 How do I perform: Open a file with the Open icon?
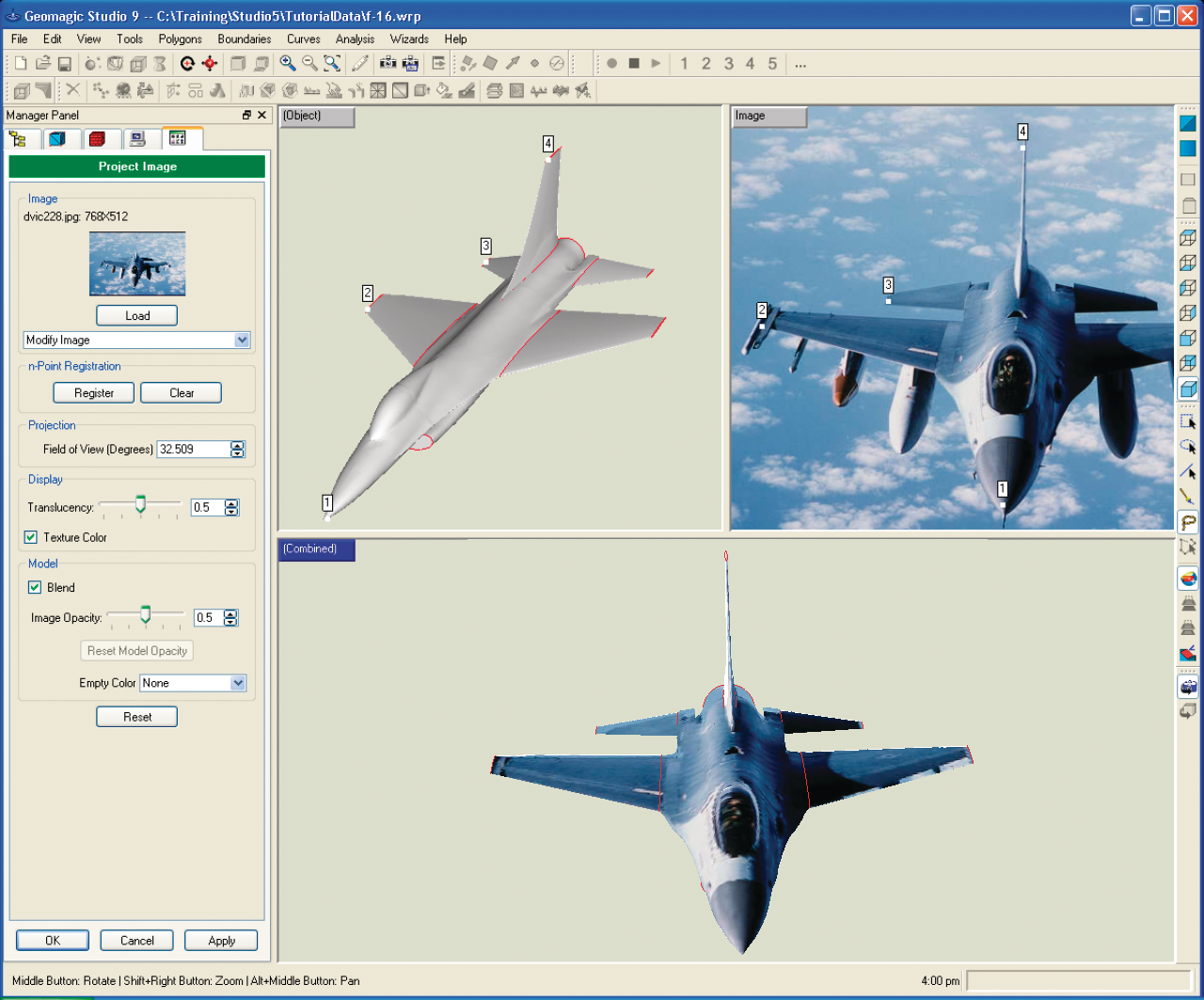coord(42,63)
